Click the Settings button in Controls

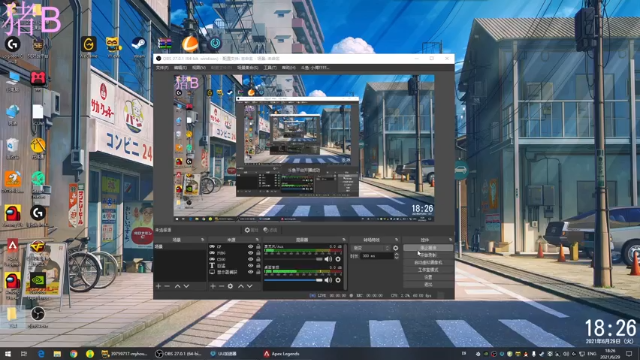(428, 277)
